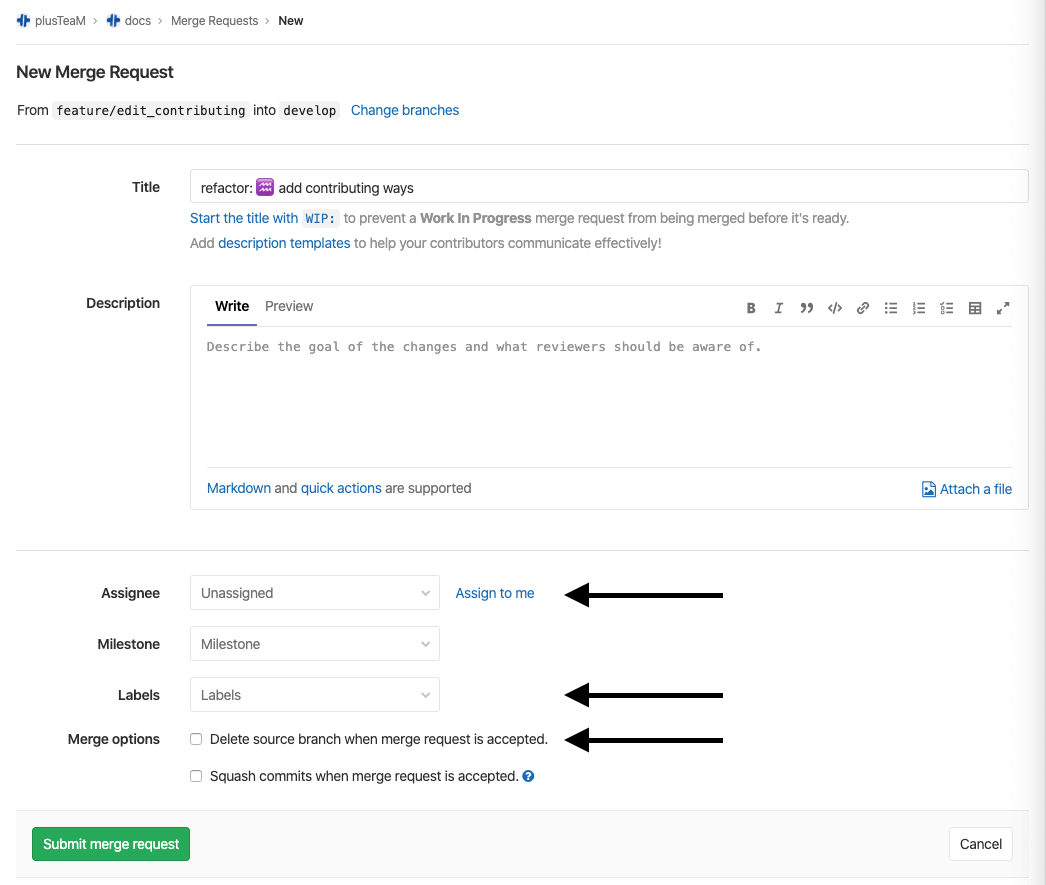Switch to the Preview tab
Viewport: 1046px width, 885px height.
pyautogui.click(x=289, y=306)
